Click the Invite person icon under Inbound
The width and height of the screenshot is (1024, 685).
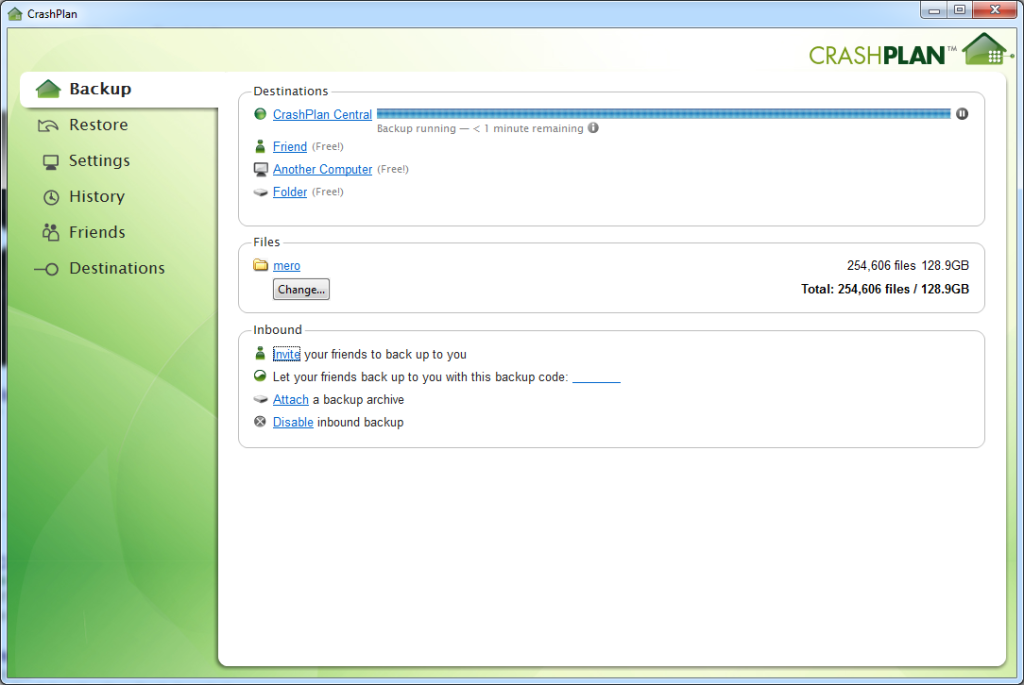260,353
